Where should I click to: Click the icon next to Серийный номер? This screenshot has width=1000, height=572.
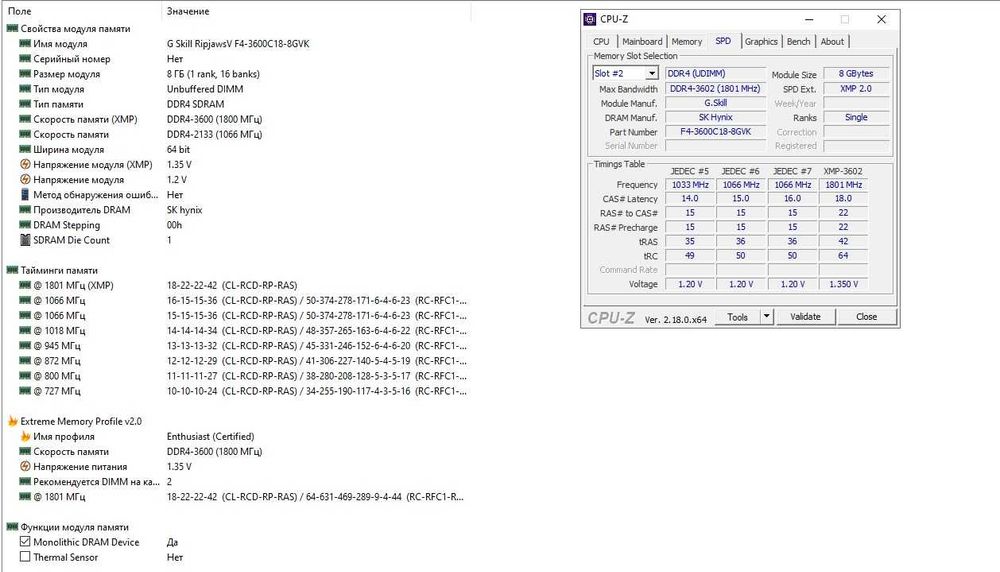[x=25, y=59]
